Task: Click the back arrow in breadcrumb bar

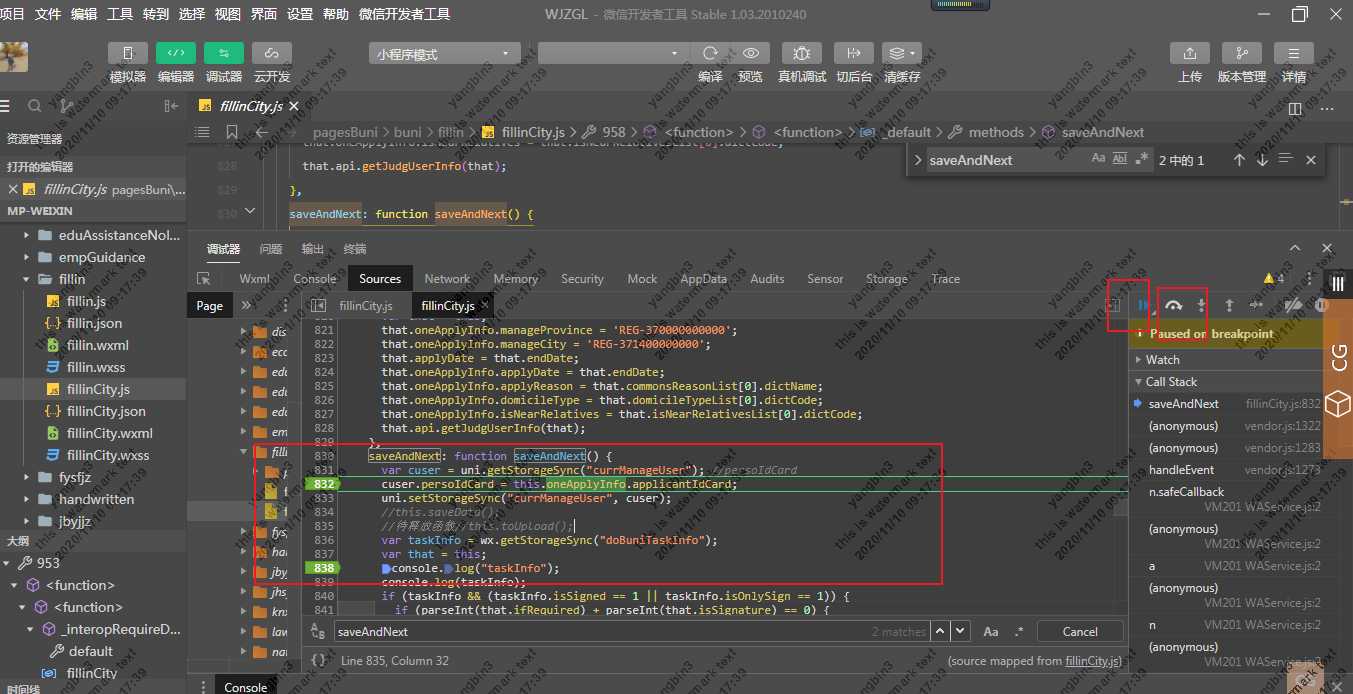Action: (x=262, y=132)
